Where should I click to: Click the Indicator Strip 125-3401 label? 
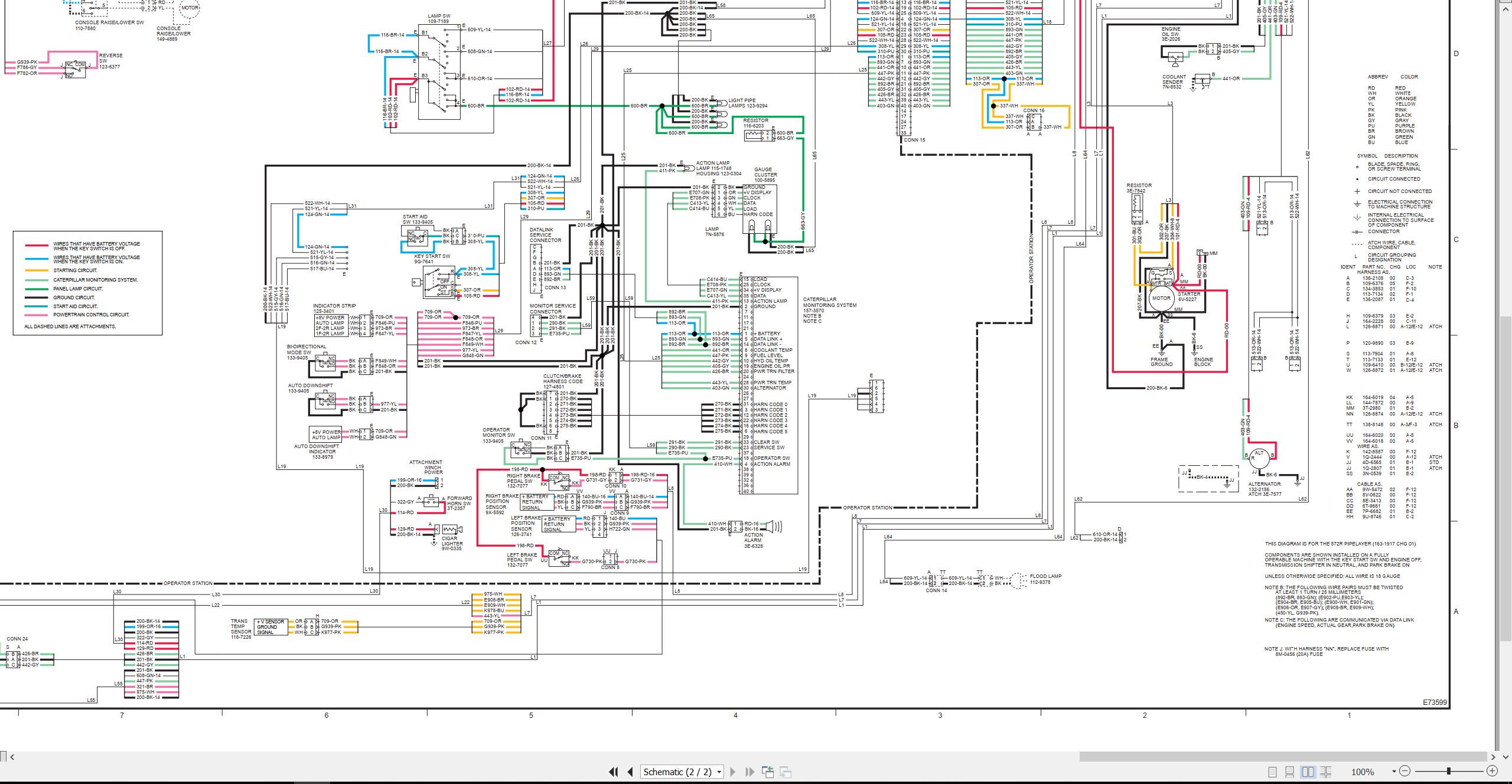(334, 308)
